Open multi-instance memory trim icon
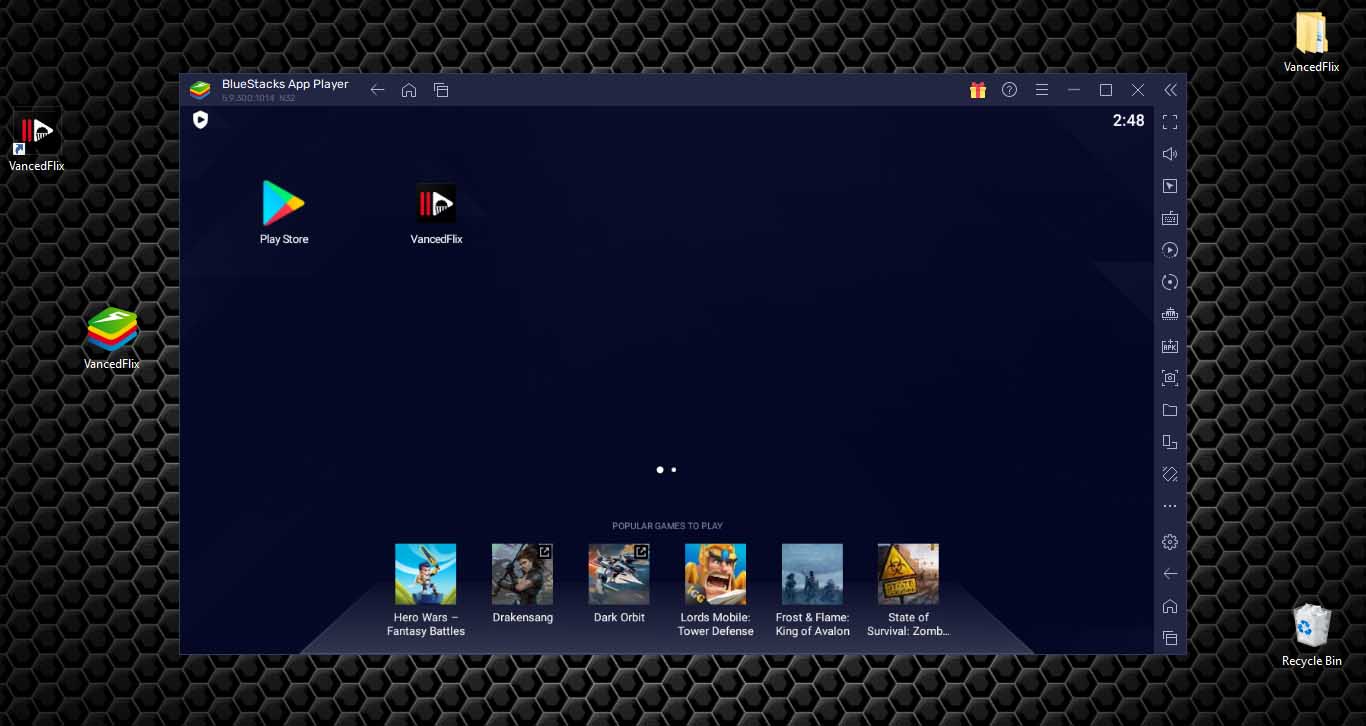The image size is (1366, 726). pos(1170,314)
